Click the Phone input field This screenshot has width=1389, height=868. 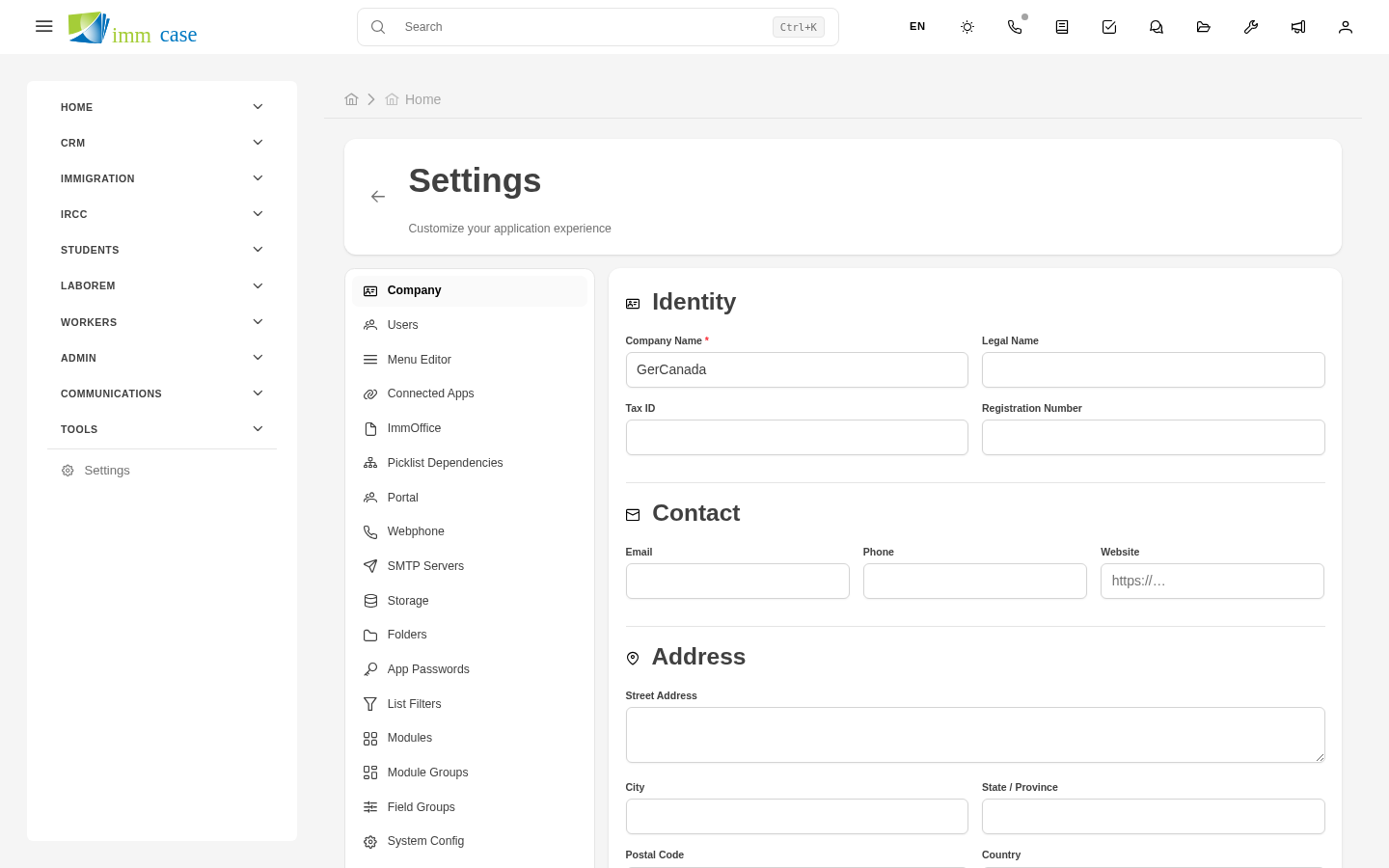pos(975,582)
